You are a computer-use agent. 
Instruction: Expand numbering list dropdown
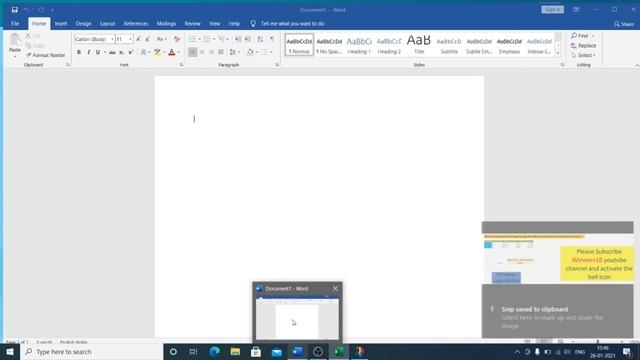click(x=214, y=39)
